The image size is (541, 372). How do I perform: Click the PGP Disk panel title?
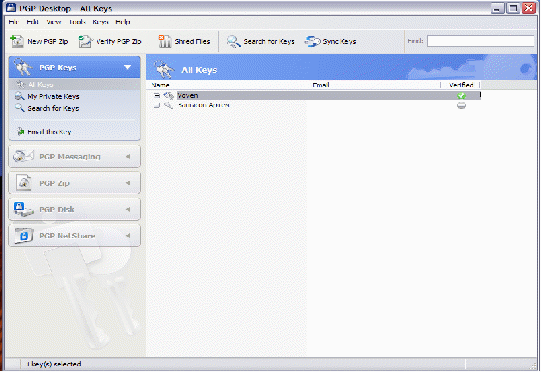[57, 209]
